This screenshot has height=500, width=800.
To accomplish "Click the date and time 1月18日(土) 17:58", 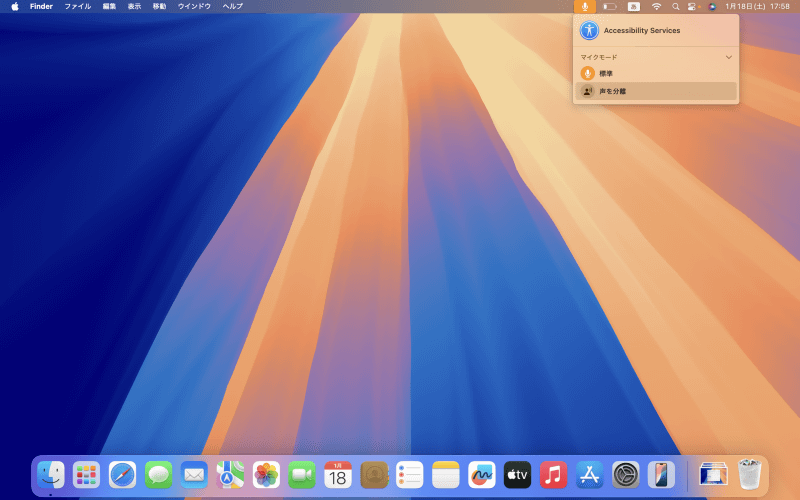I will [758, 7].
